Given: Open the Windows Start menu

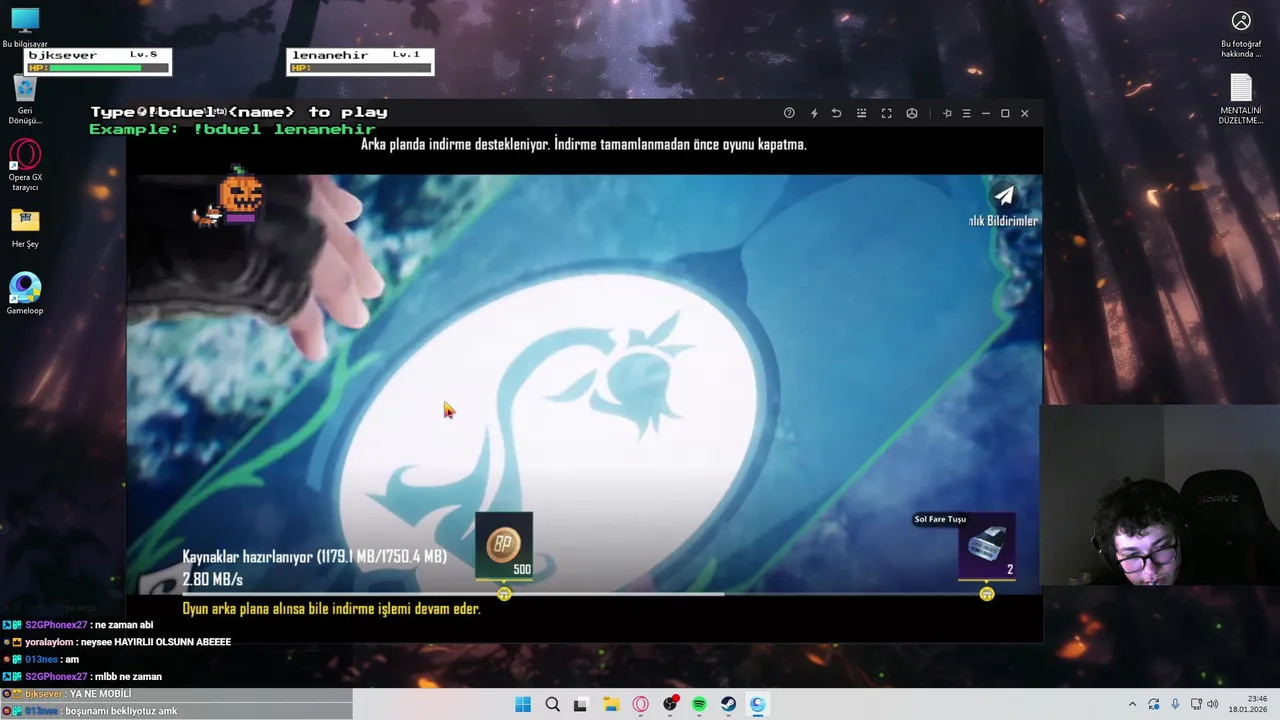Looking at the screenshot, I should tap(523, 704).
